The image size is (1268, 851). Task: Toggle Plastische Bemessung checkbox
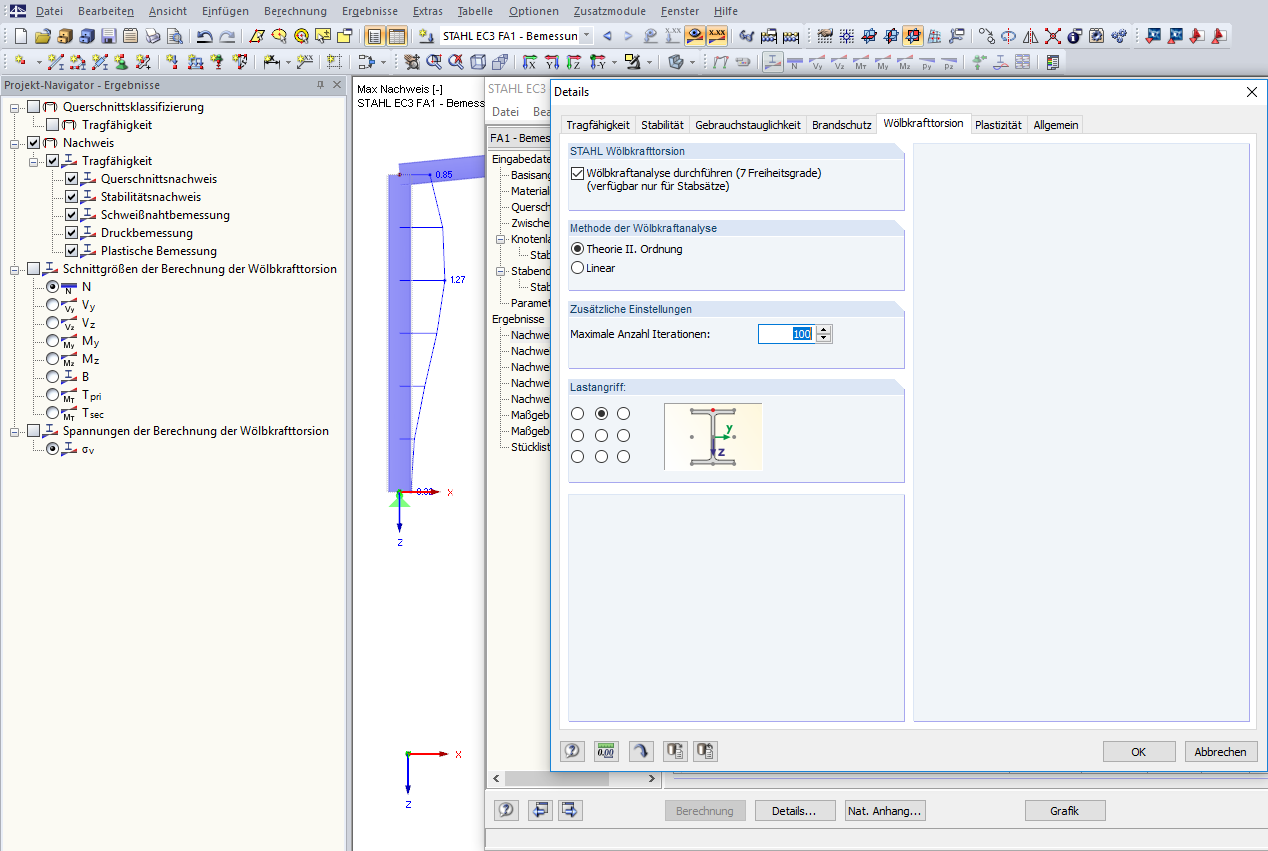71,251
